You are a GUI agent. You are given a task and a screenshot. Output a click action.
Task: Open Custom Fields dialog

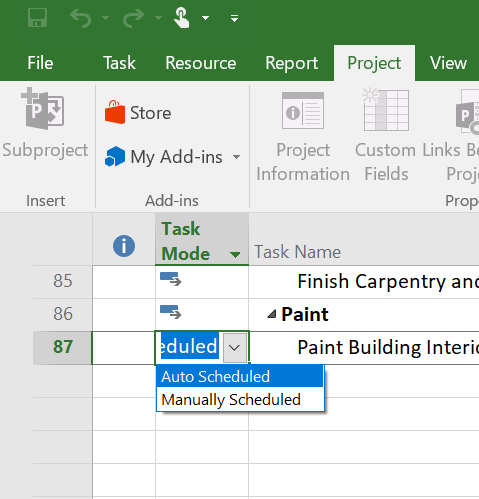[x=386, y=137]
